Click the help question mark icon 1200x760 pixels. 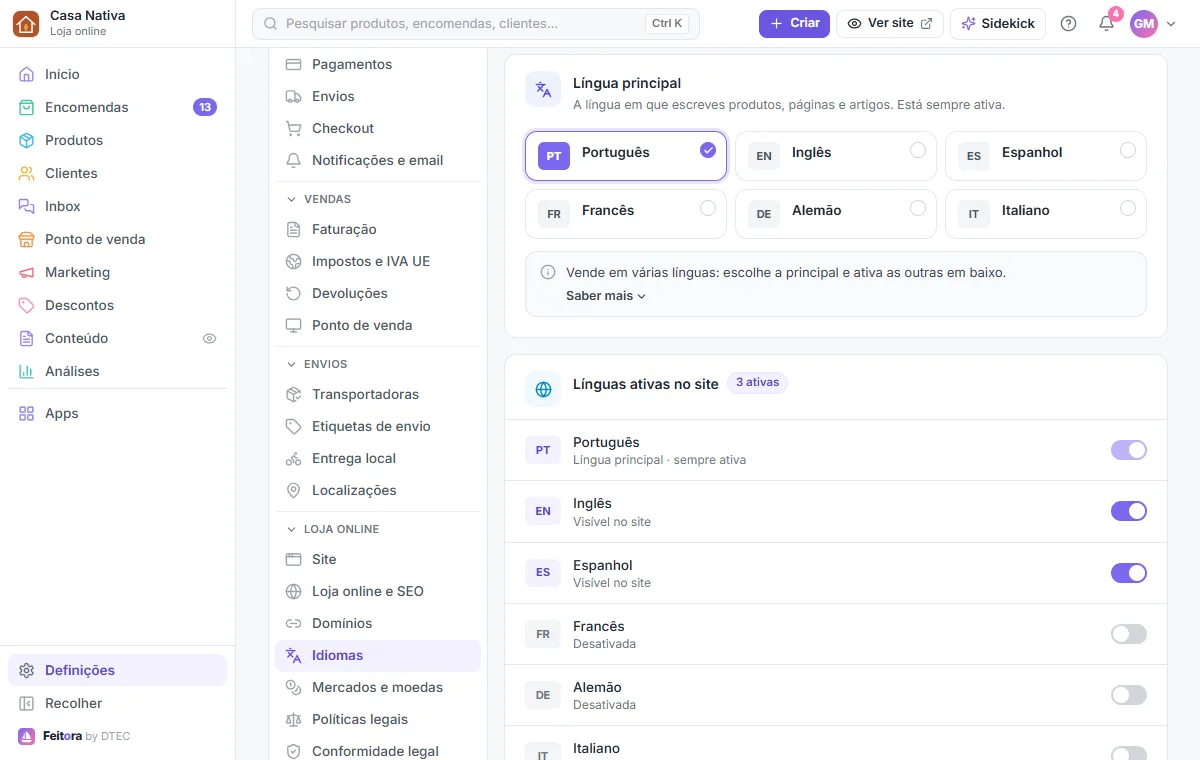(1068, 23)
